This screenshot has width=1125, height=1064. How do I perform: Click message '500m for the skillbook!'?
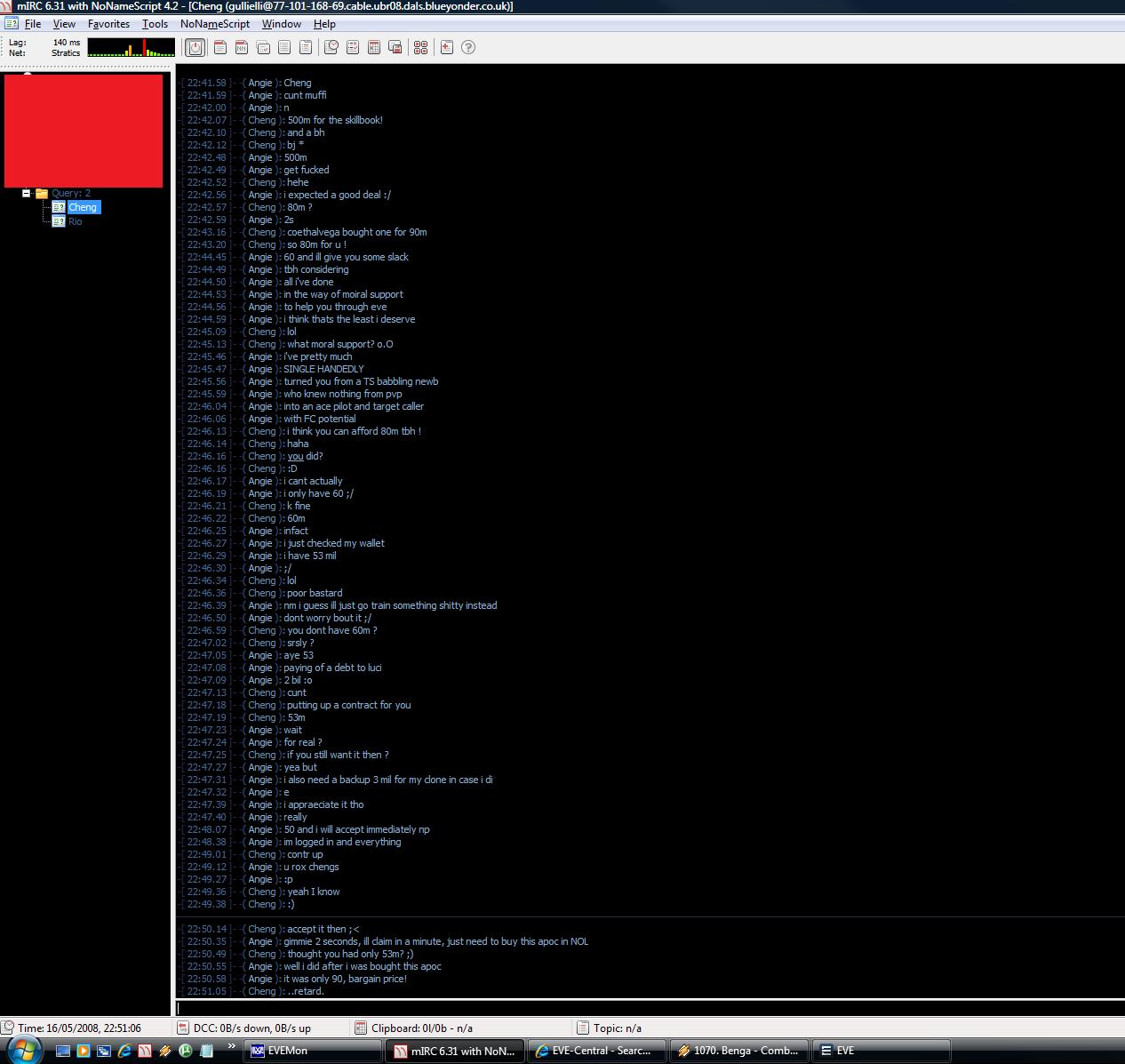point(335,120)
